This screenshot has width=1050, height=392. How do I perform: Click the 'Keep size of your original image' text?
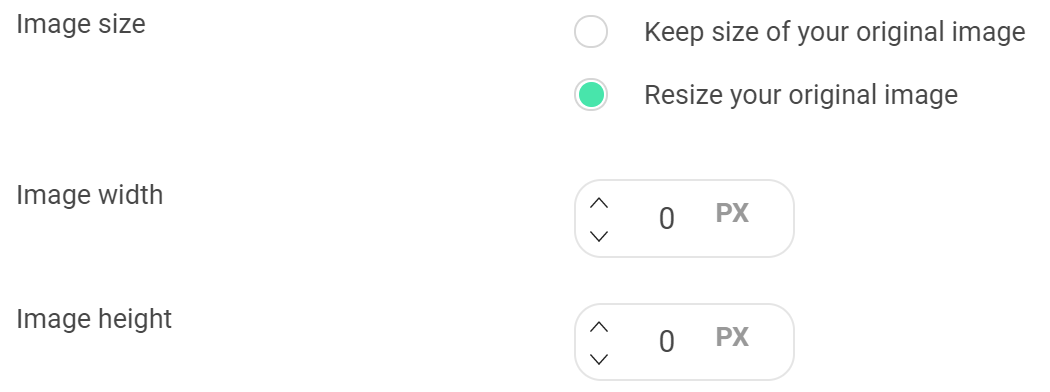click(x=834, y=32)
